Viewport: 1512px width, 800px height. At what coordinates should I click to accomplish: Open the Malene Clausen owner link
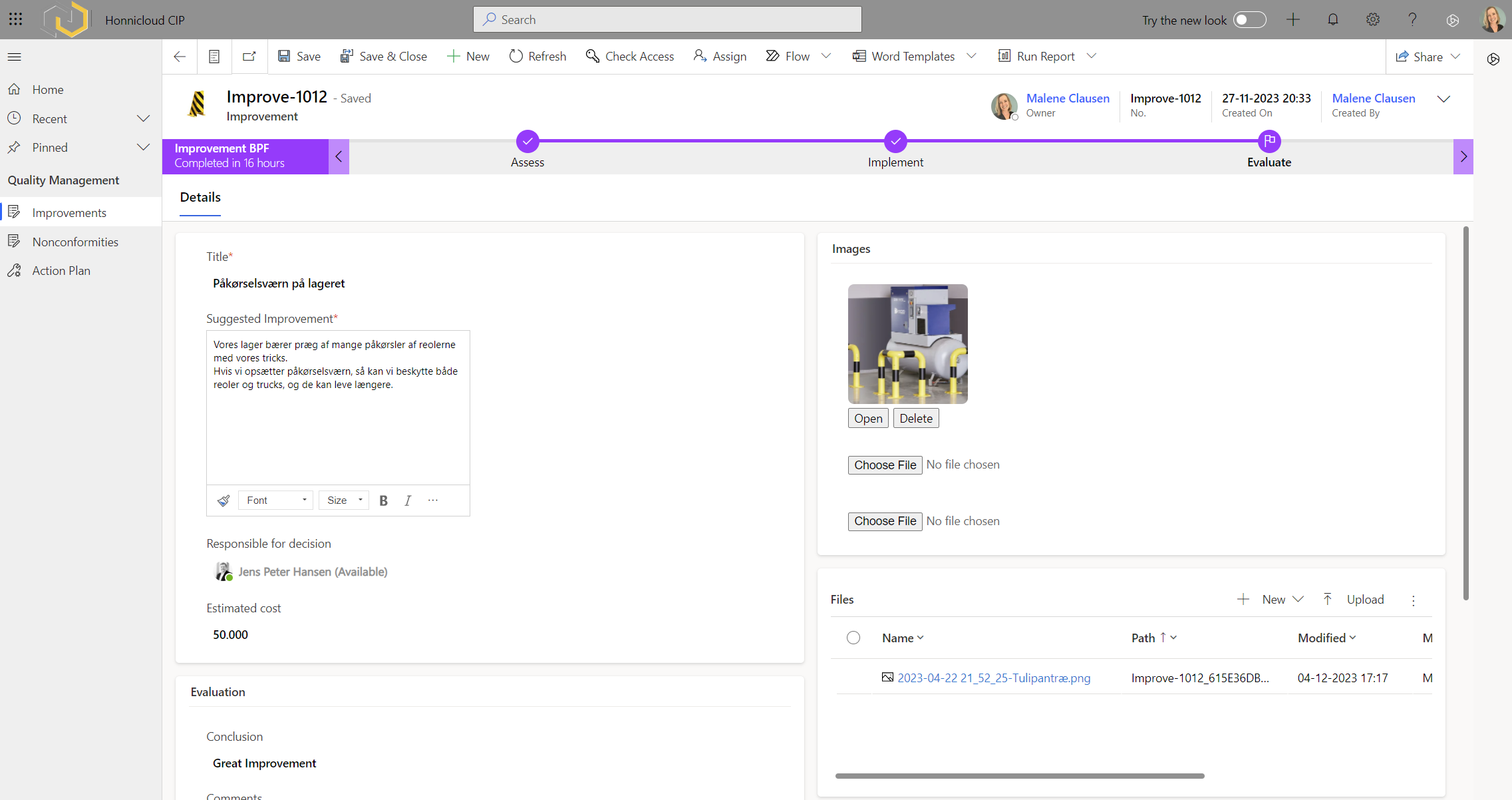click(x=1068, y=99)
